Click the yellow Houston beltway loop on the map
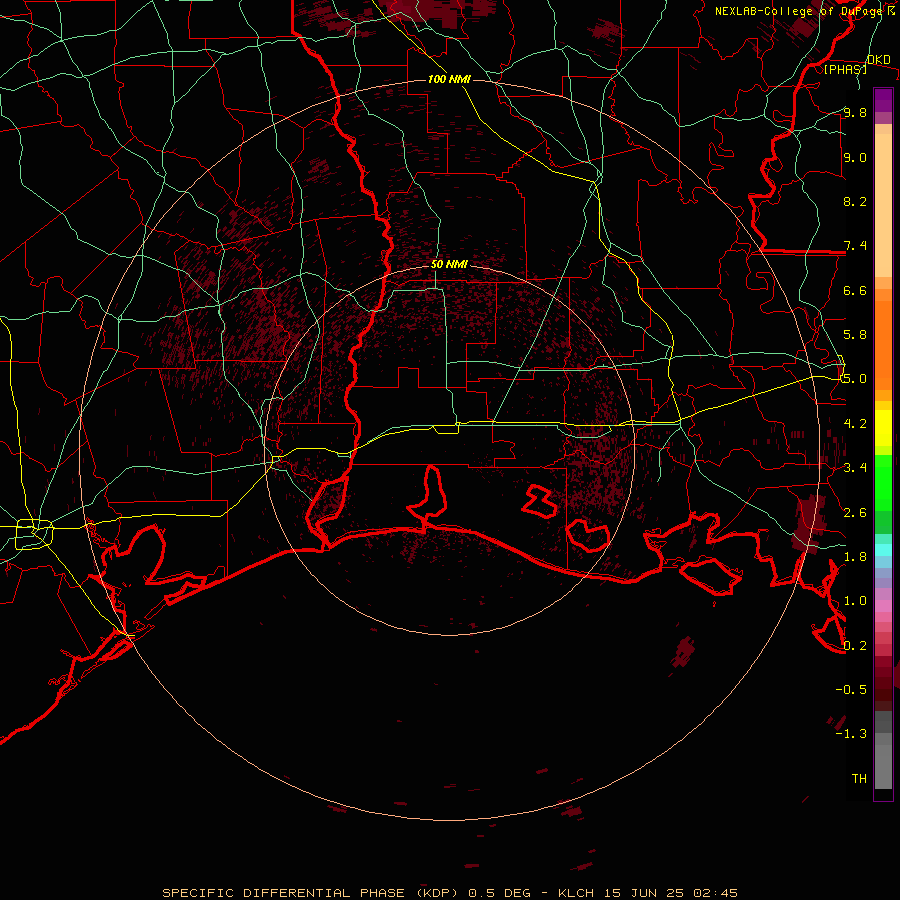 [33, 534]
